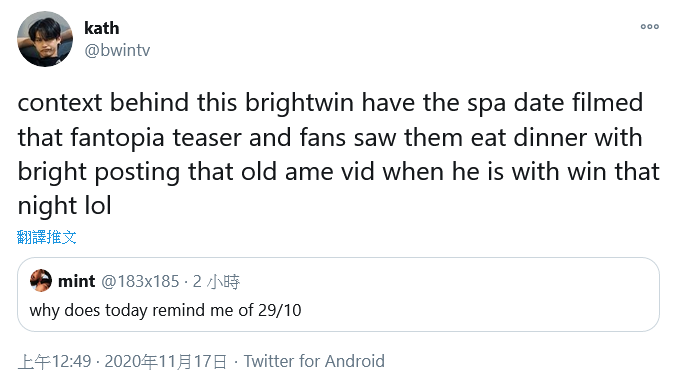677x383 pixels.
Task: Select the 2020年11月17日 date
Action: tap(166, 361)
